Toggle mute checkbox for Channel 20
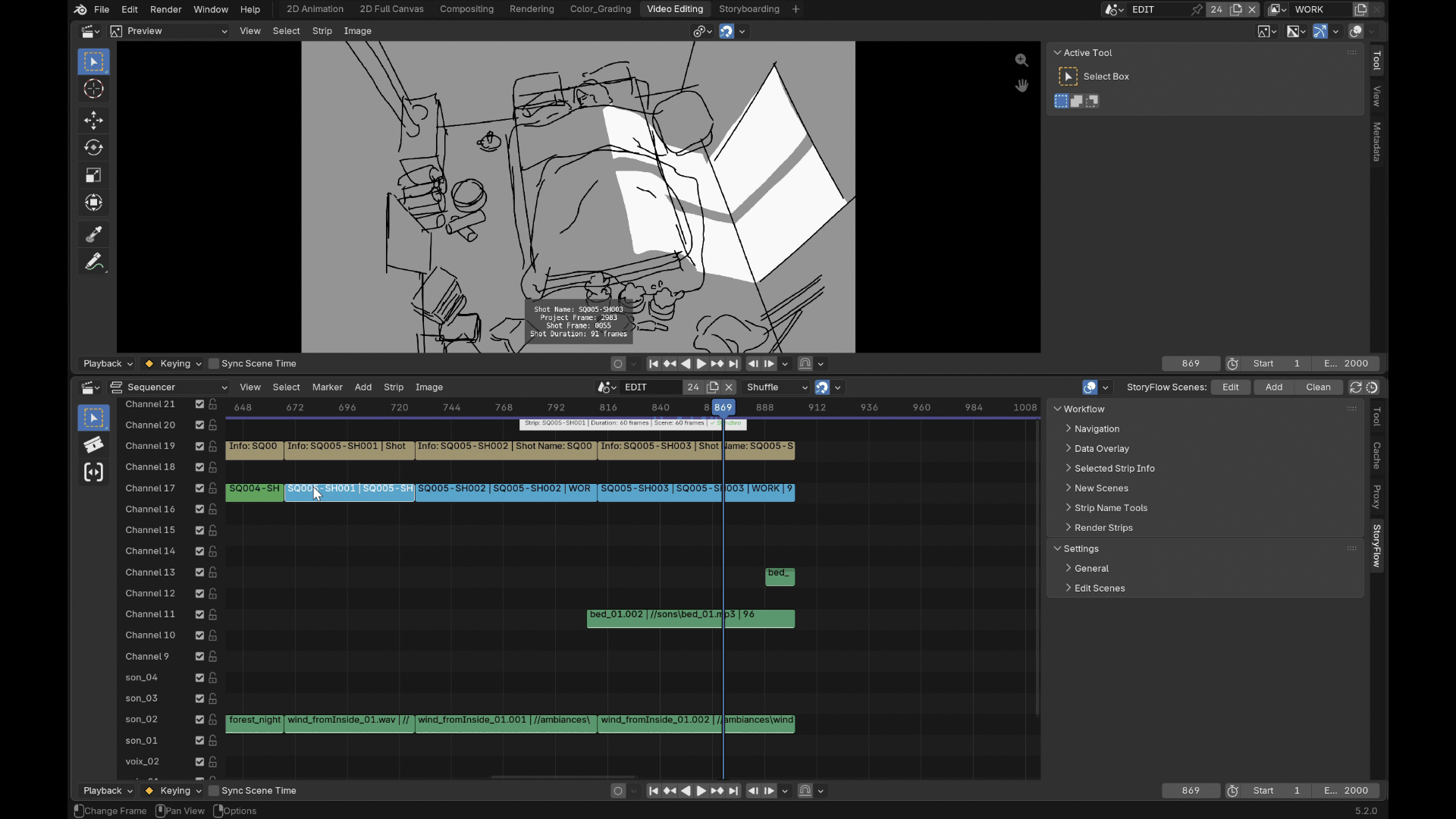The width and height of the screenshot is (1456, 819). (199, 425)
